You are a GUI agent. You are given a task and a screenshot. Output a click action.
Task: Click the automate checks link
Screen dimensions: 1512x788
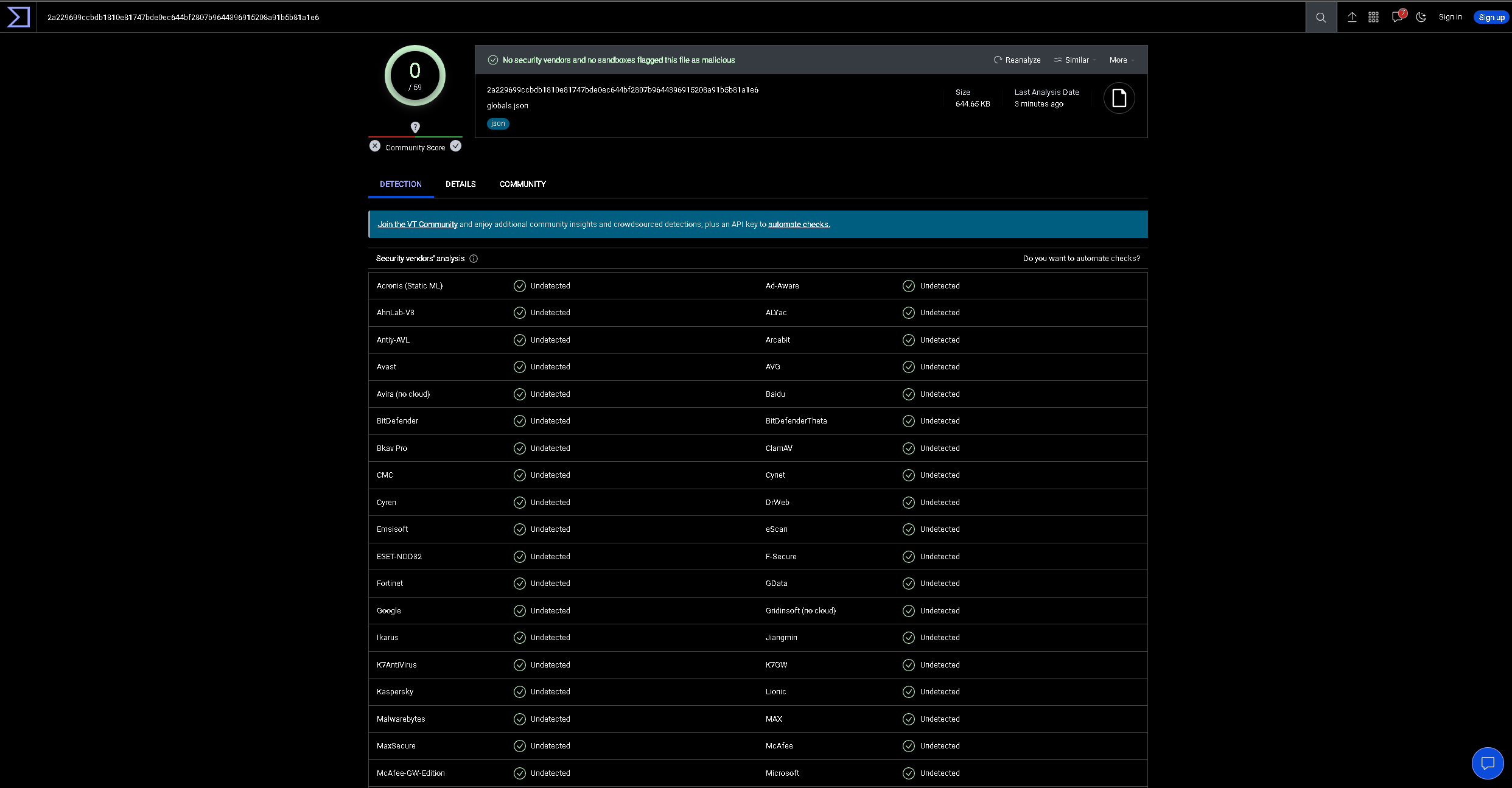tap(799, 225)
